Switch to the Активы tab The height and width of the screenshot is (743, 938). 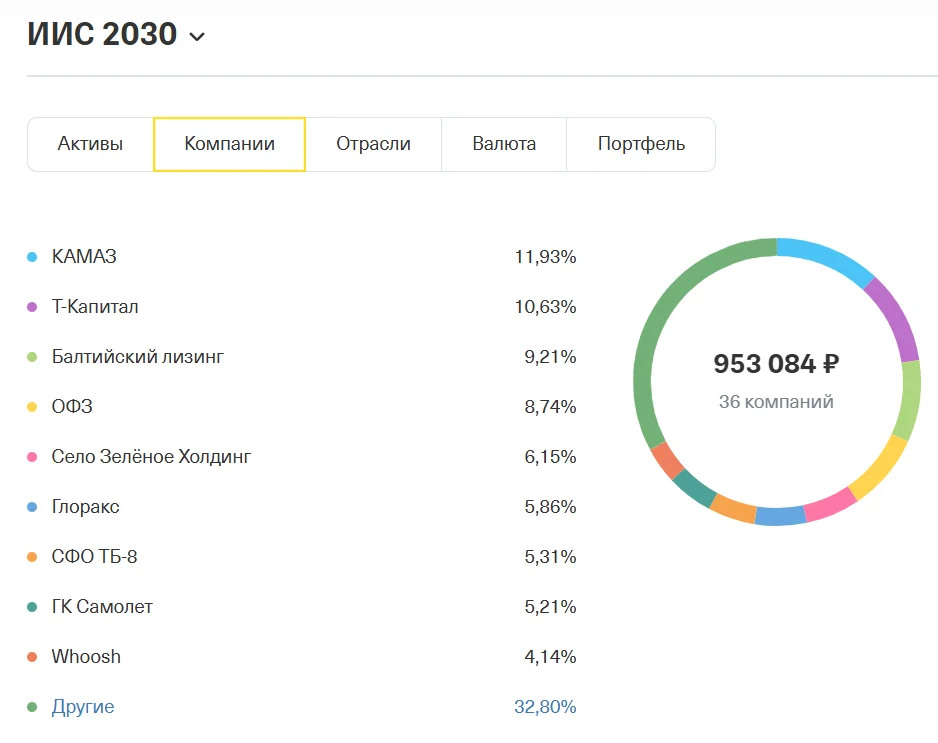(90, 144)
